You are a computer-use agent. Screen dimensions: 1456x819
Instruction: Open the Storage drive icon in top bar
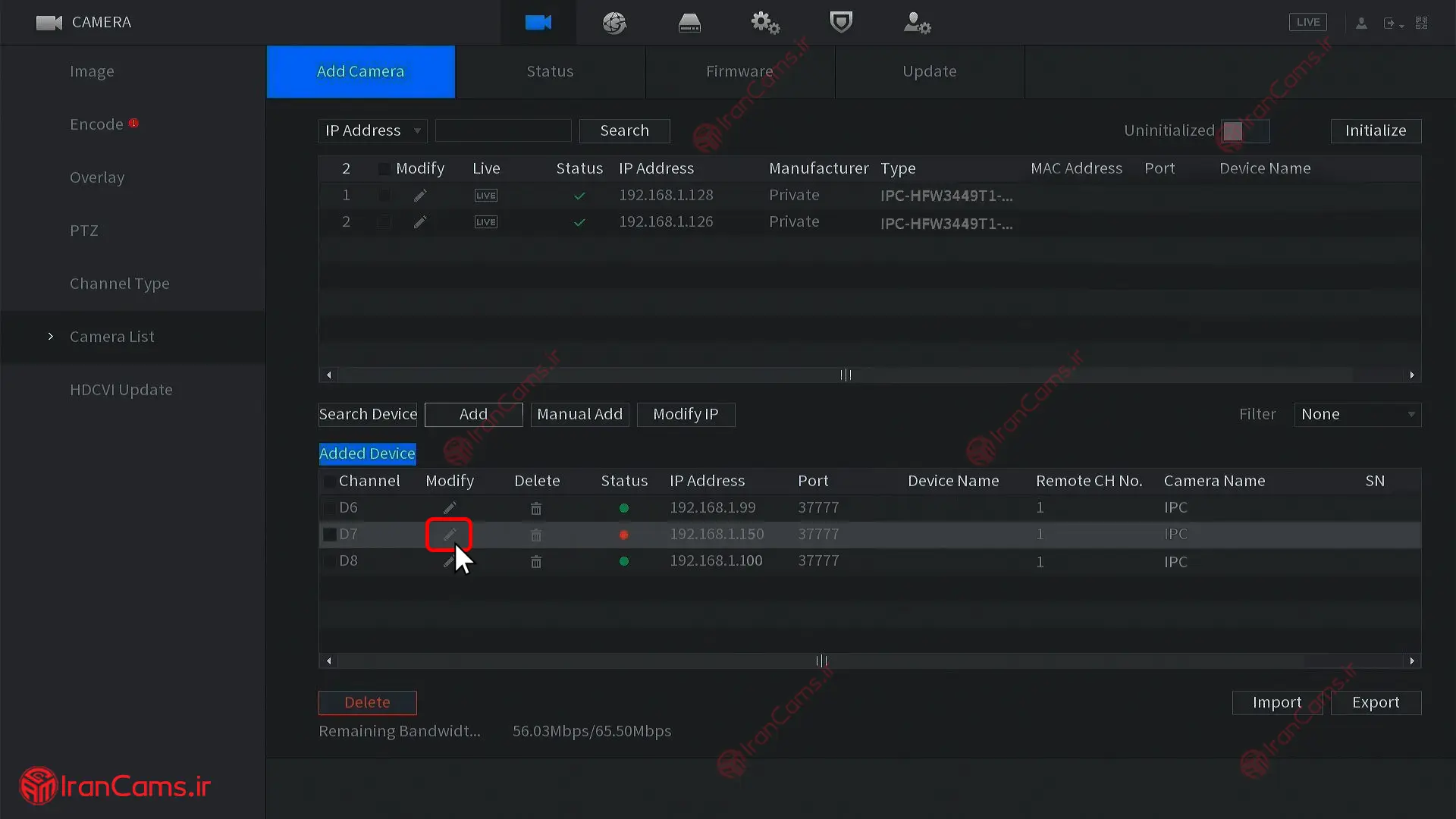point(689,23)
